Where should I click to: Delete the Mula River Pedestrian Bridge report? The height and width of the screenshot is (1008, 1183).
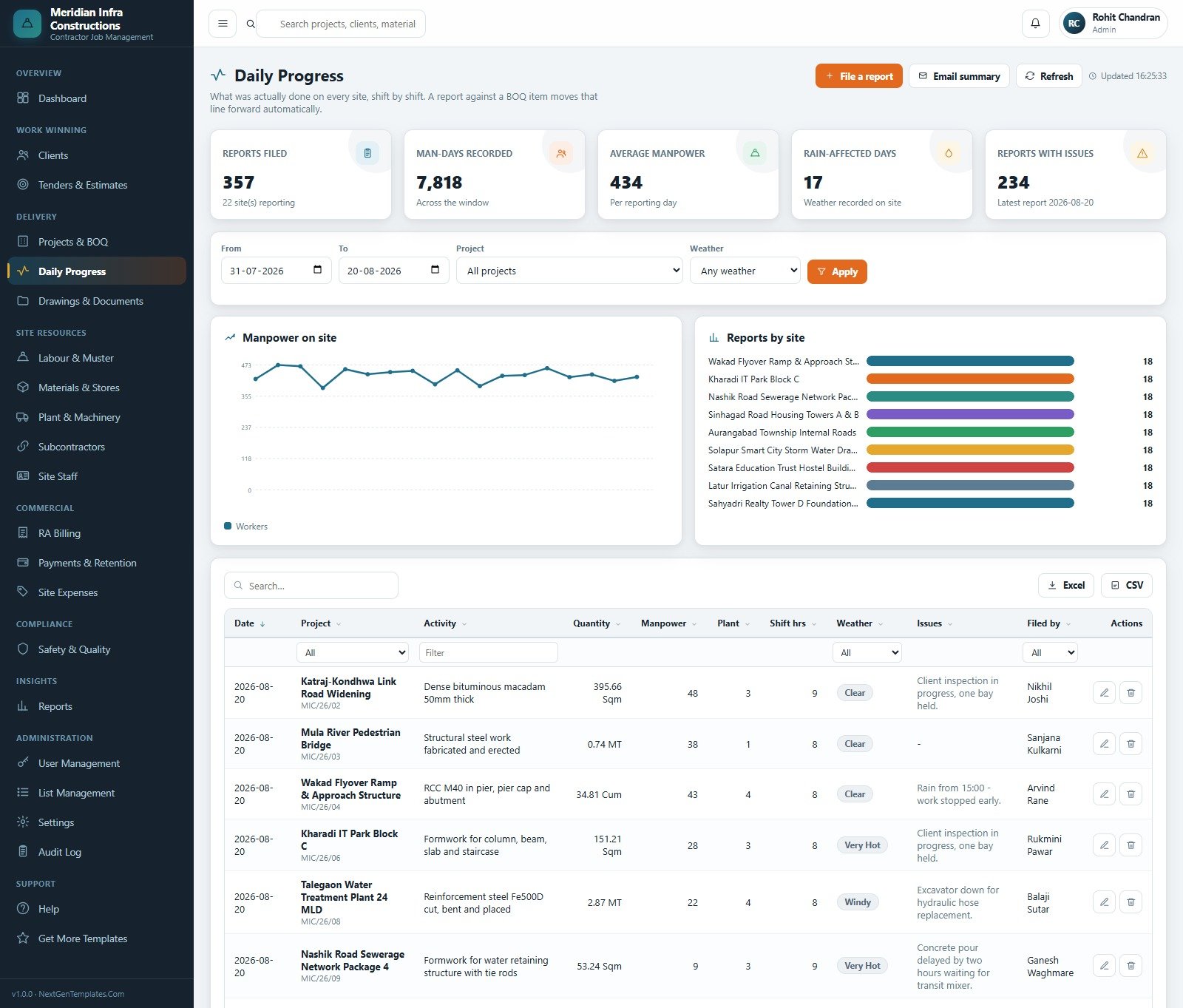(1131, 744)
